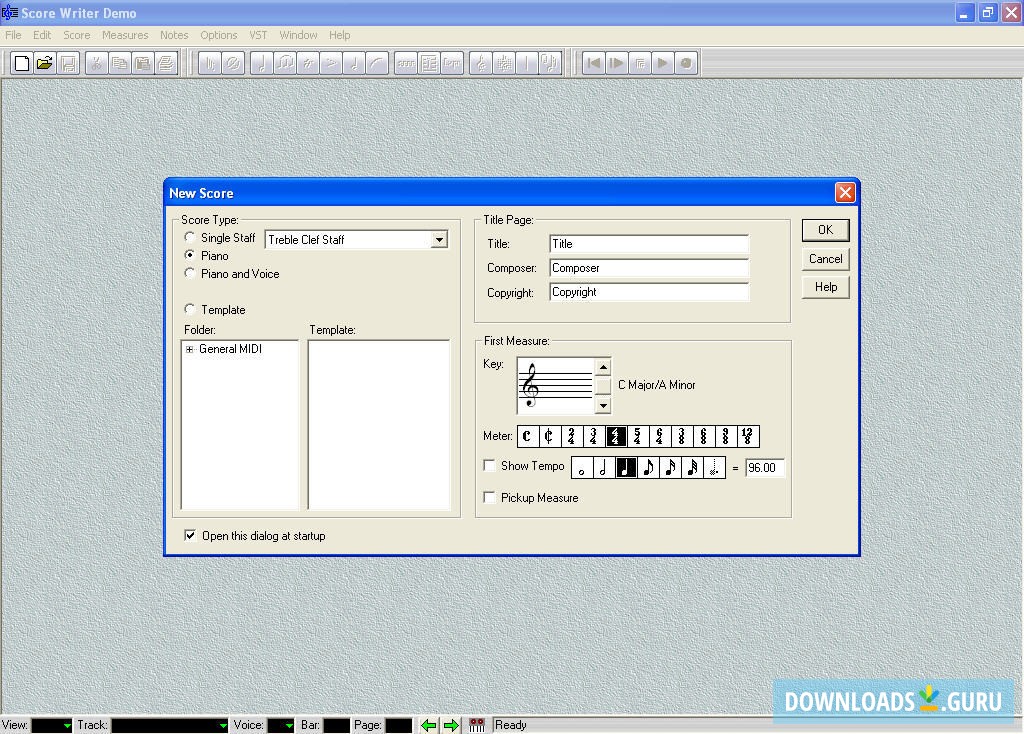Go to previous page with left green arrow

pyautogui.click(x=428, y=726)
